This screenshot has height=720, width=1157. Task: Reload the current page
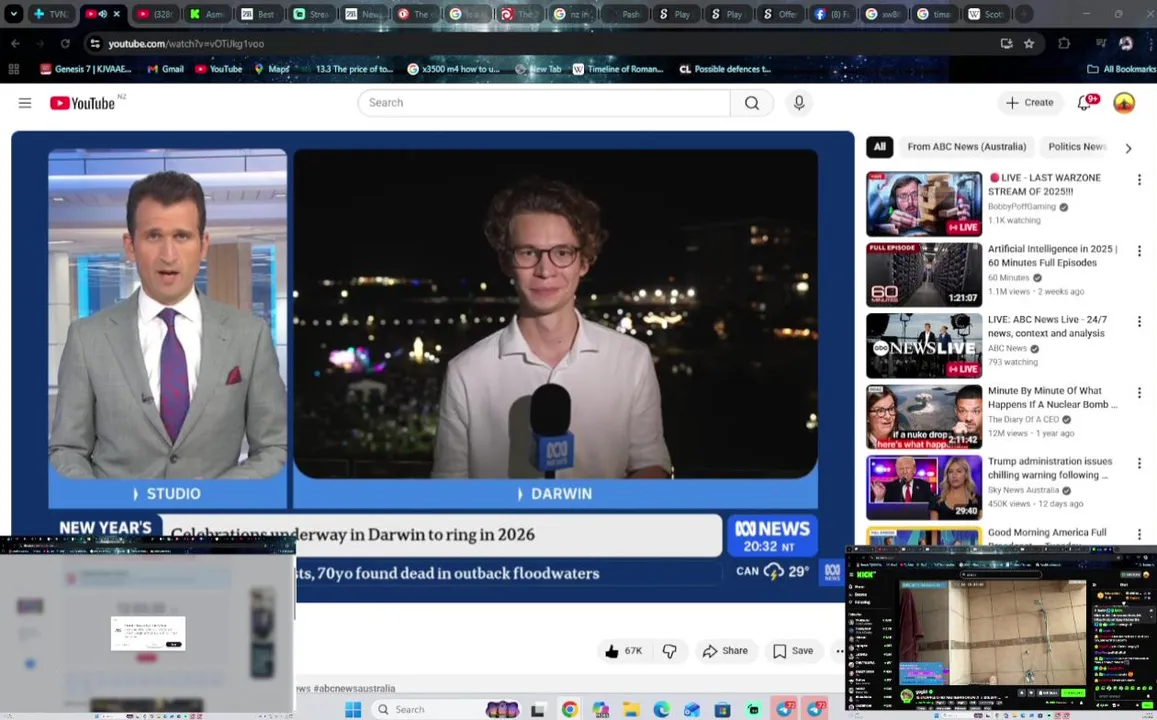[x=65, y=44]
